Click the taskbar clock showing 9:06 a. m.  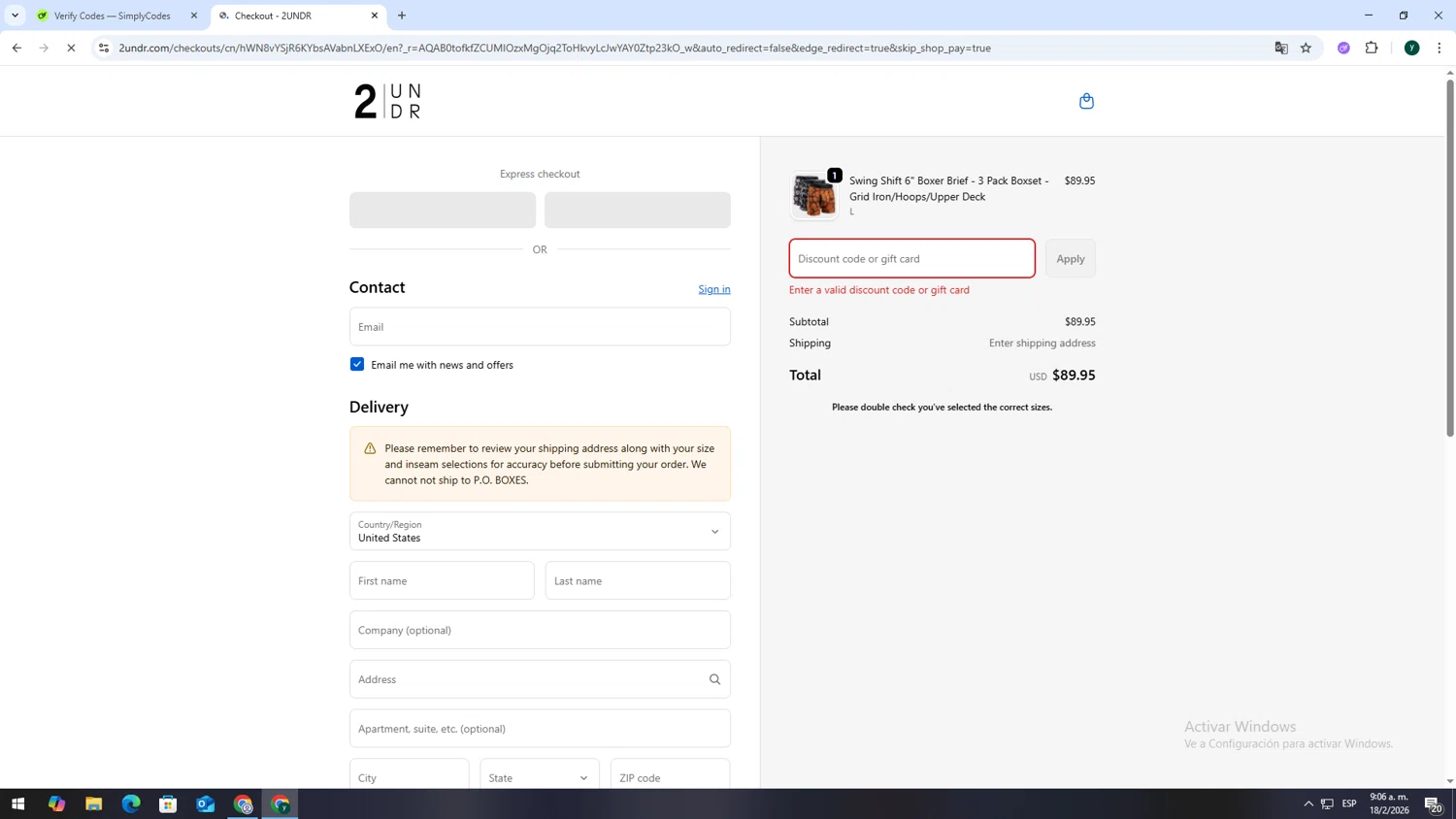[x=1389, y=803]
